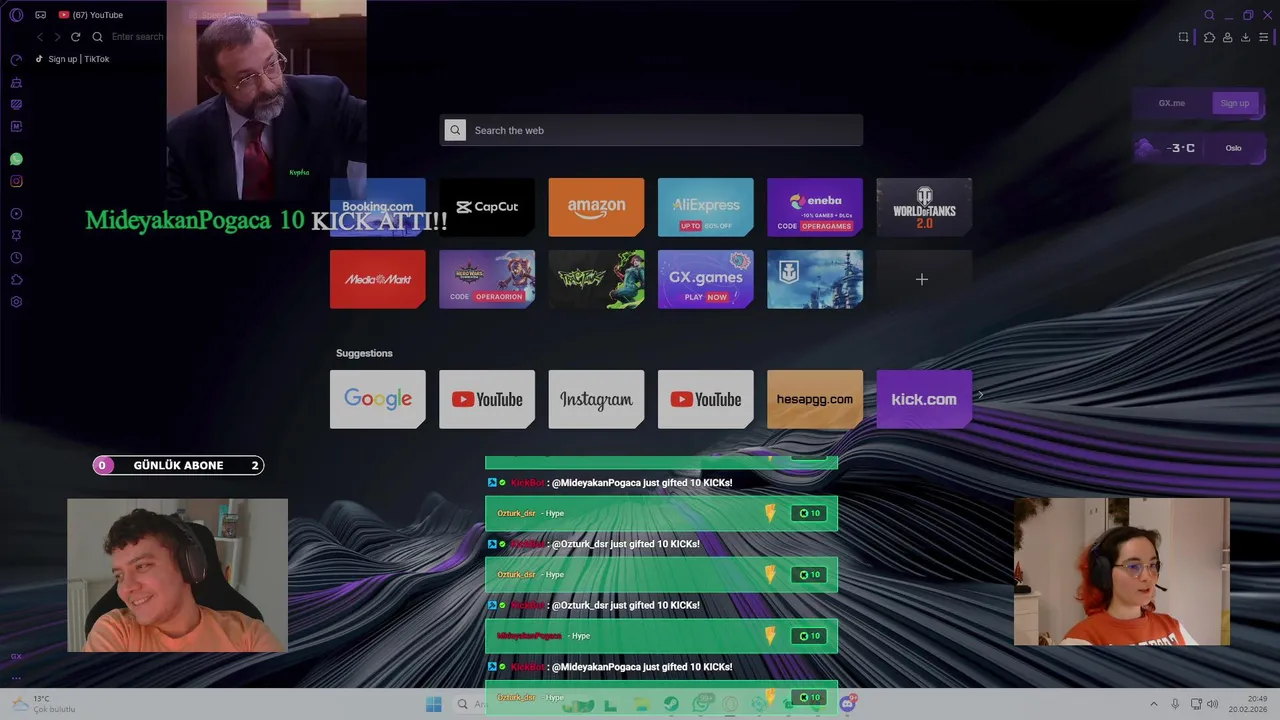Open Extensions cube icon in sidebar
This screenshot has height=720, width=1280.
[16, 280]
